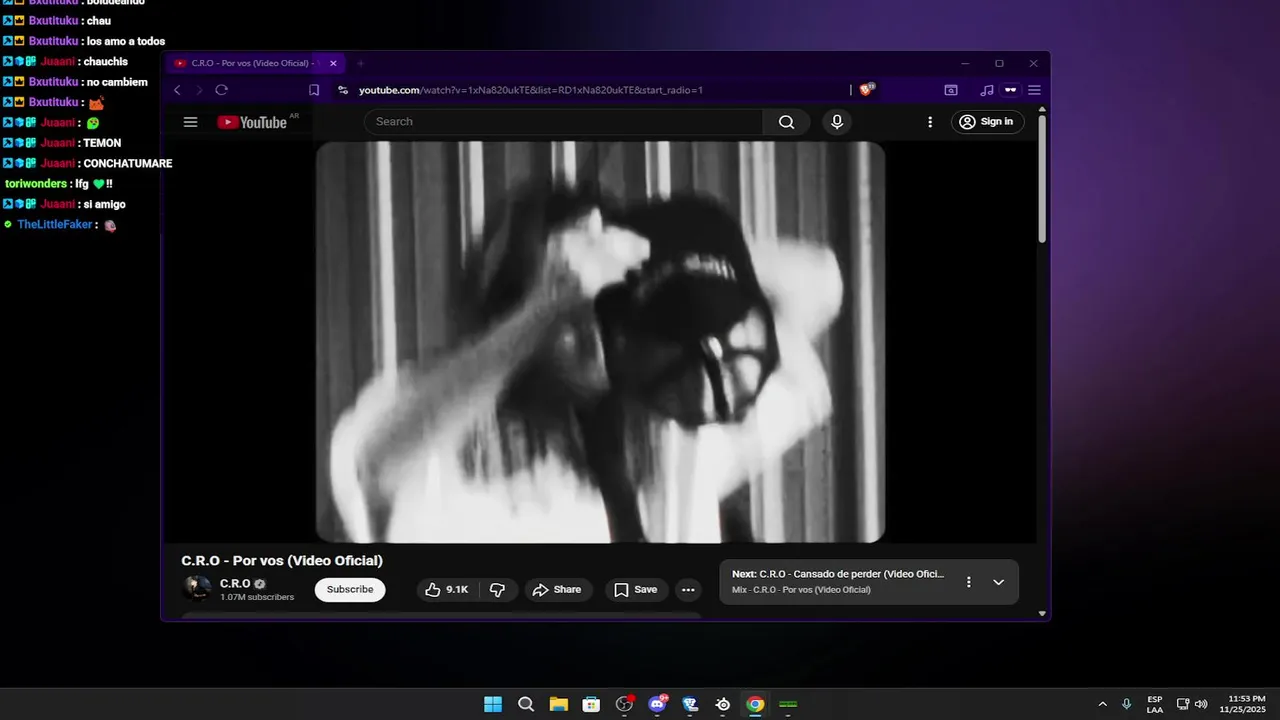Click the video player frame
Viewport: 1280px width, 720px height.
(600, 342)
